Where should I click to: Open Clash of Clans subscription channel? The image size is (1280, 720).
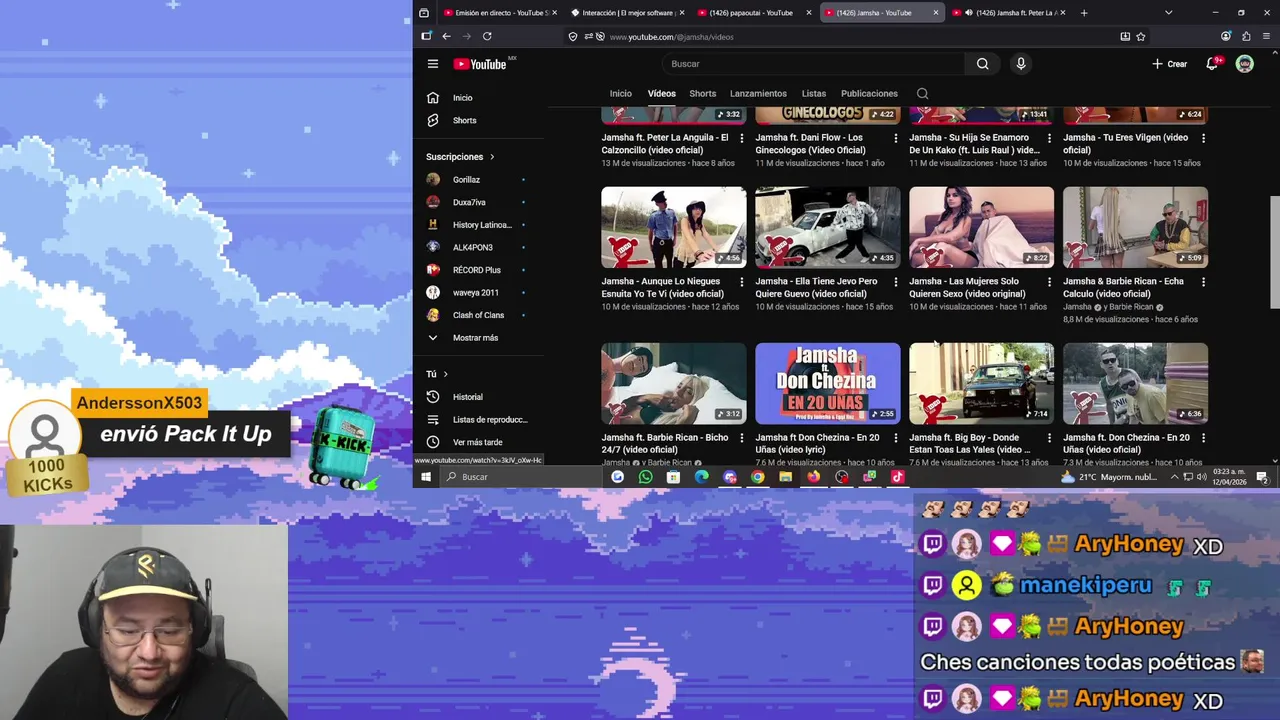click(476, 315)
